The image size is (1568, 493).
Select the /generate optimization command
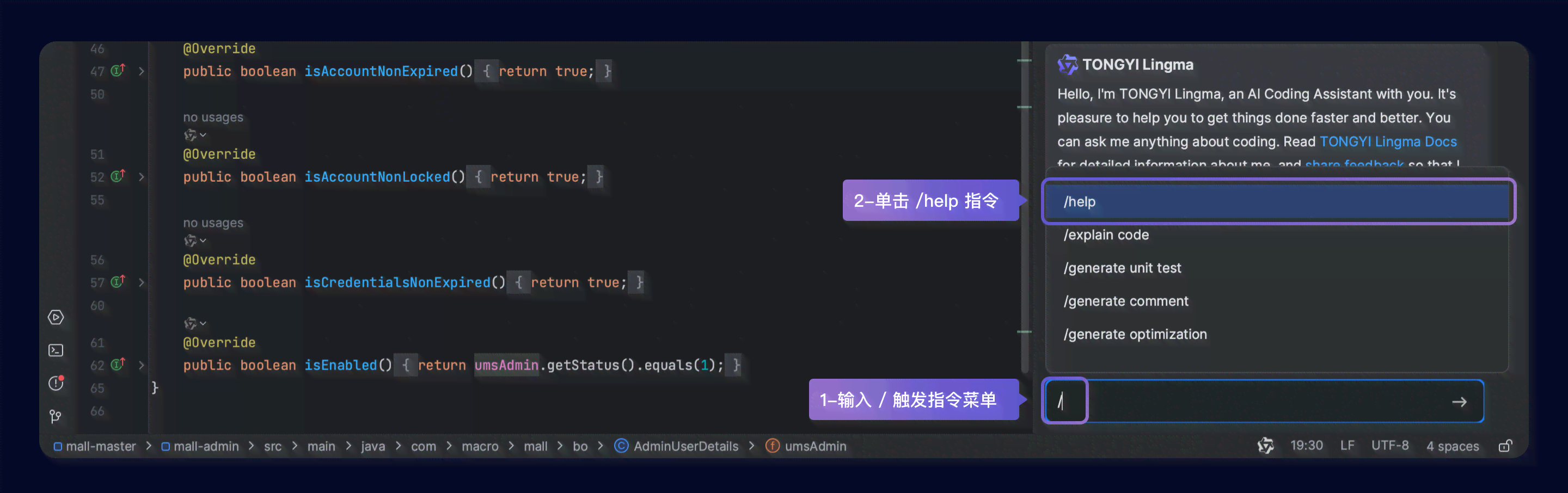point(1277,334)
